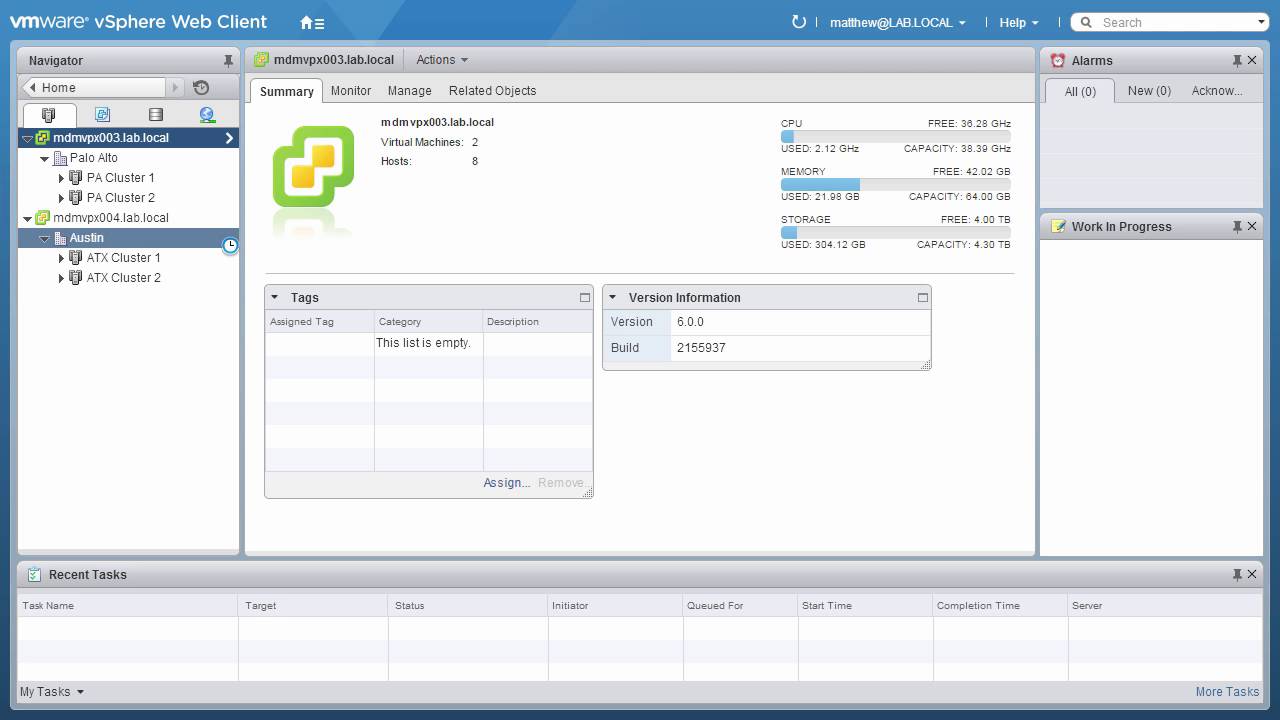
Task: Click the refresh icon in the top bar
Action: click(797, 22)
